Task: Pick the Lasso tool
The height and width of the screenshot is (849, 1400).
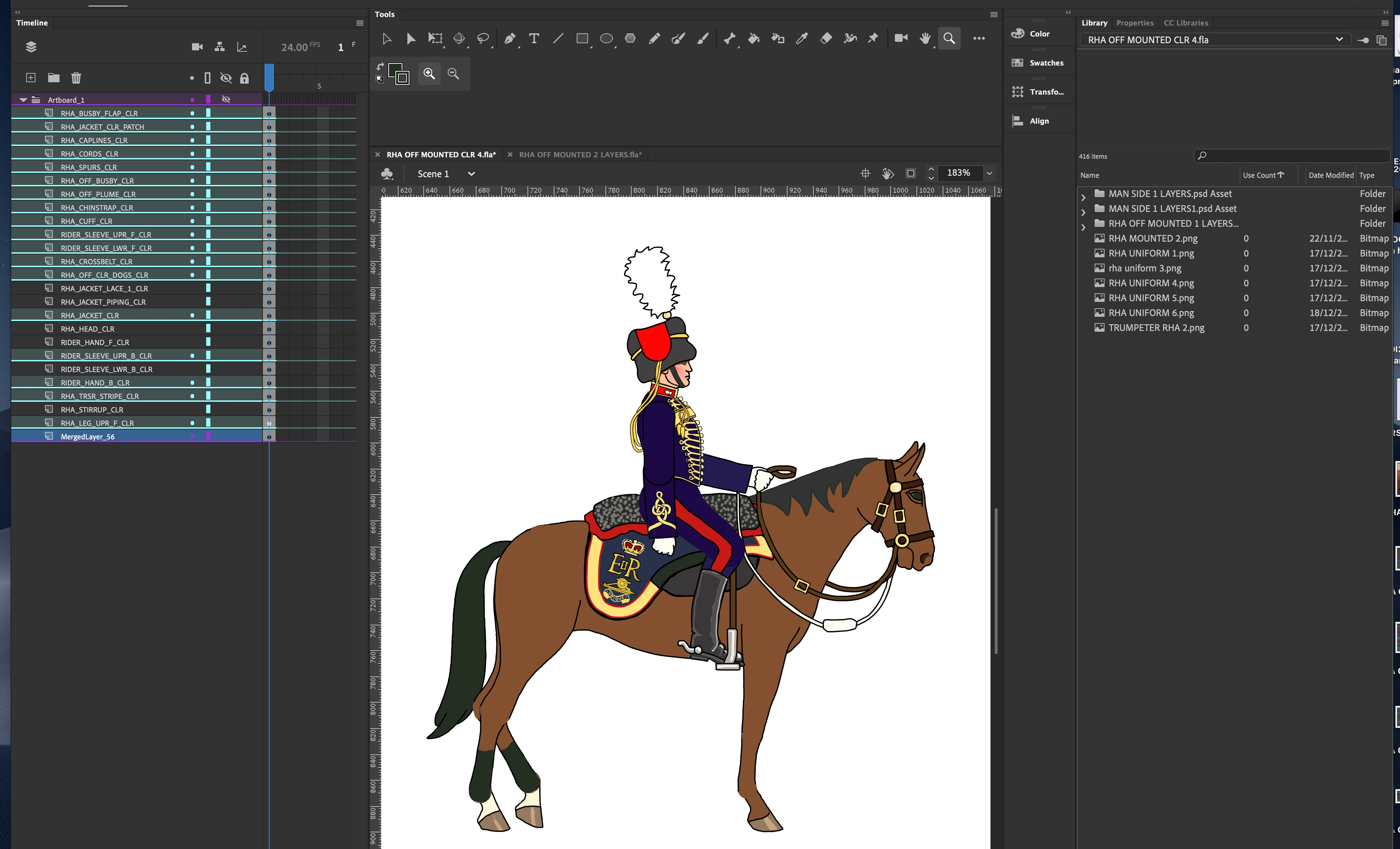Action: [x=483, y=39]
